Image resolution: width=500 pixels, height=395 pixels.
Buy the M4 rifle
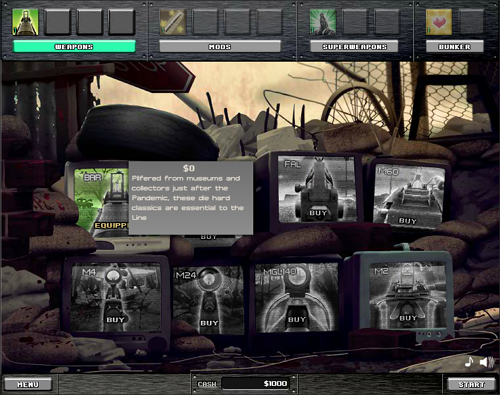115,319
